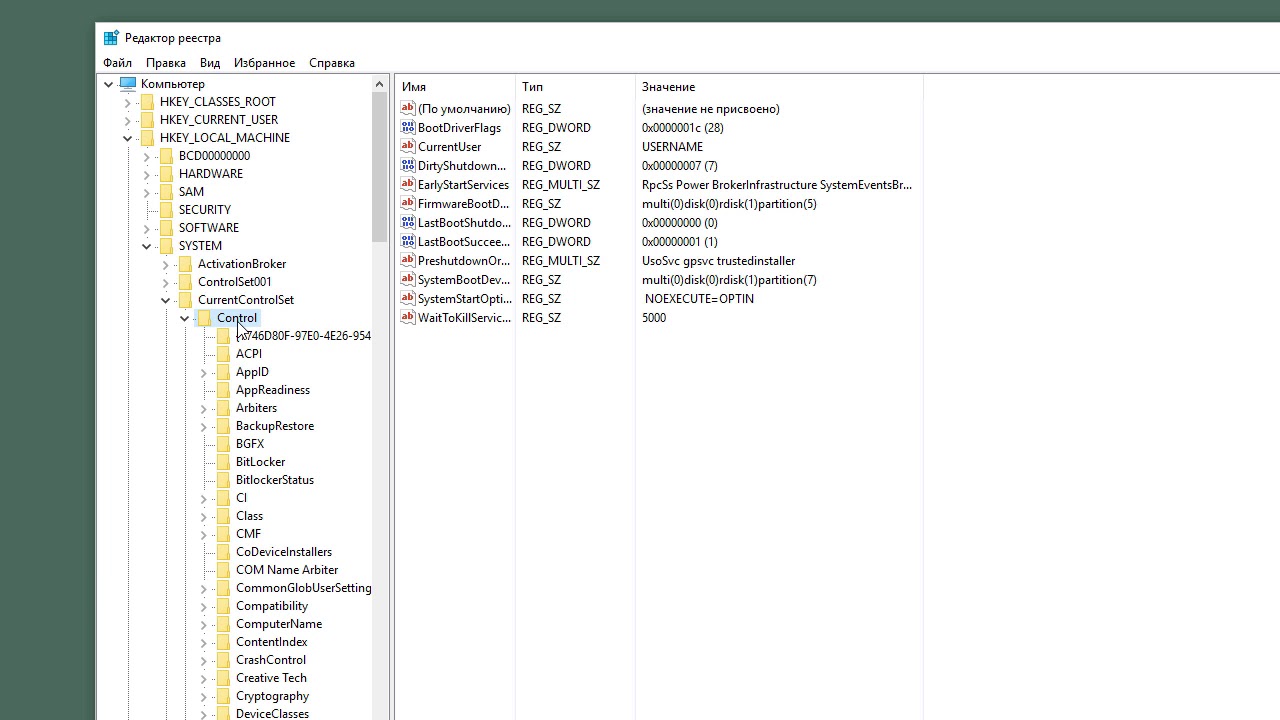Click the string icon beside CurrentUser

pos(407,147)
